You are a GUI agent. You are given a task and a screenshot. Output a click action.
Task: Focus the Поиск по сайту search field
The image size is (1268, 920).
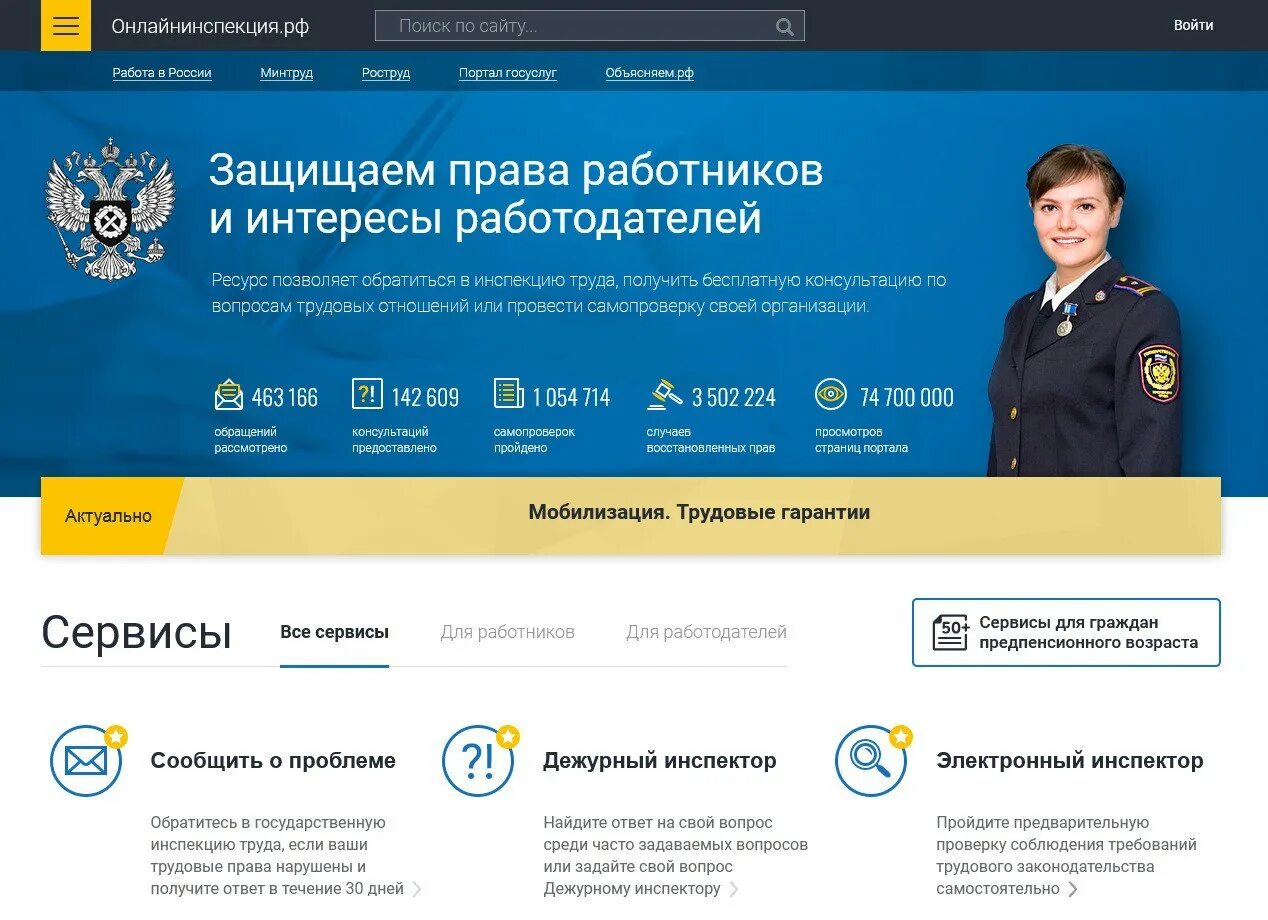tap(589, 26)
